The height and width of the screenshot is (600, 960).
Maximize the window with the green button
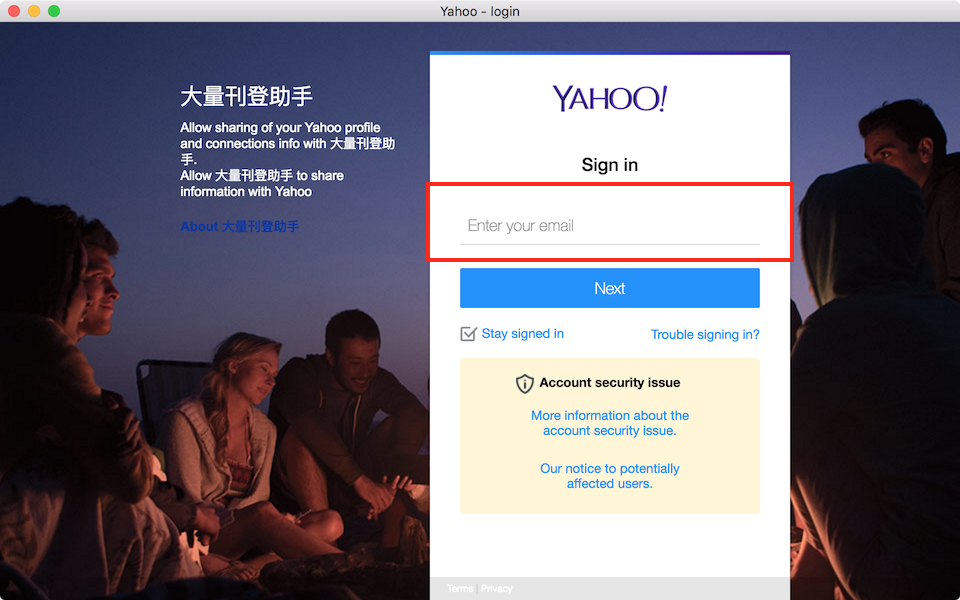point(54,11)
